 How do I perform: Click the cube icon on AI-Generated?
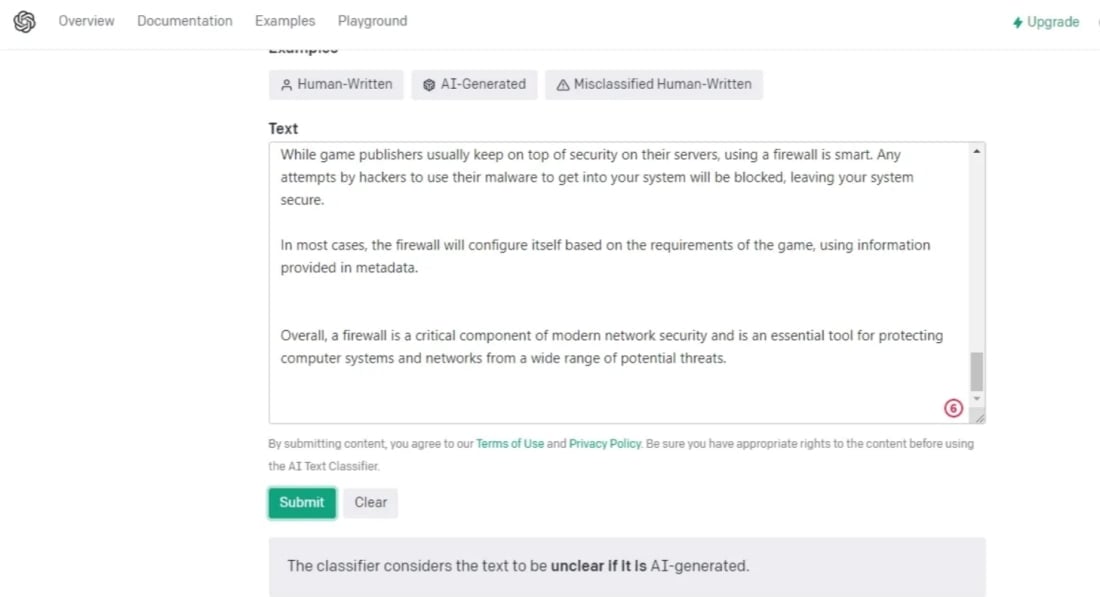coord(429,85)
